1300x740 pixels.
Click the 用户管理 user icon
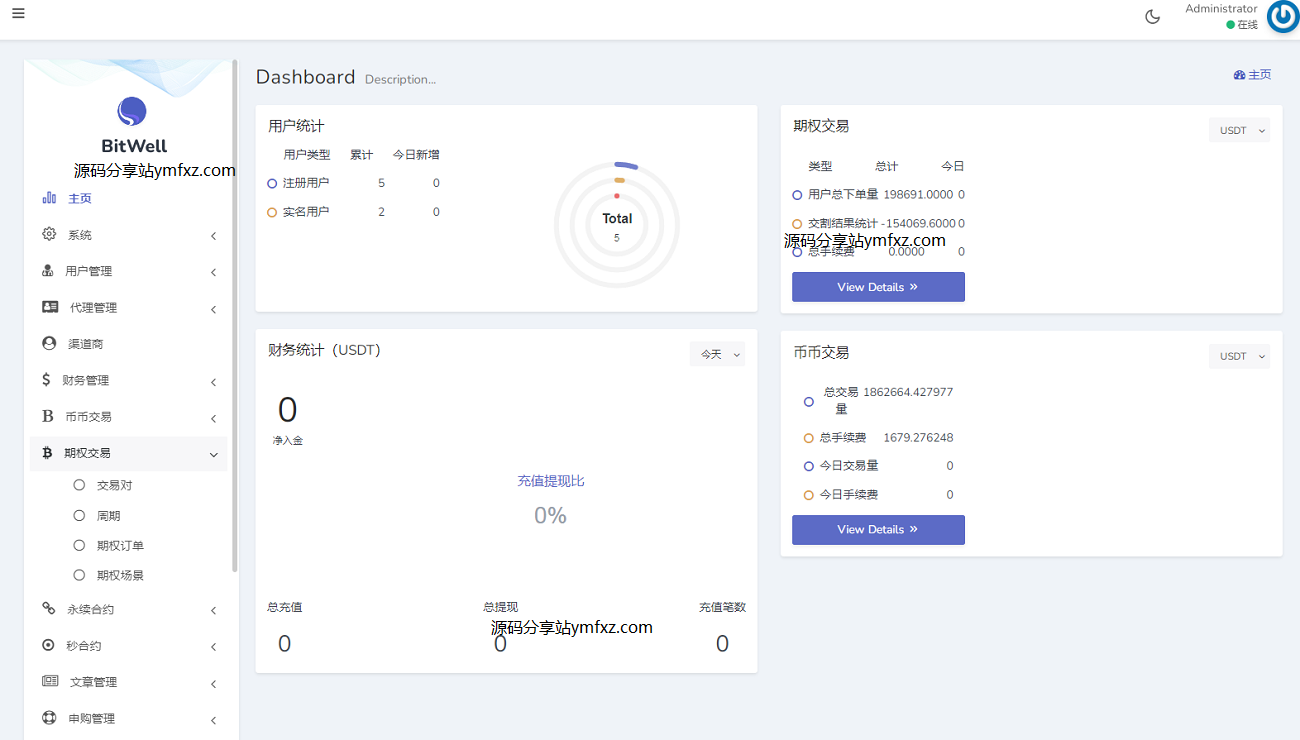pos(48,271)
